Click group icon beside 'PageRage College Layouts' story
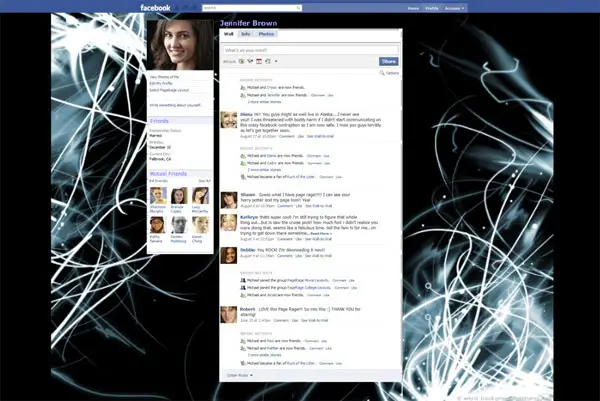600x401 pixels. pyautogui.click(x=243, y=287)
